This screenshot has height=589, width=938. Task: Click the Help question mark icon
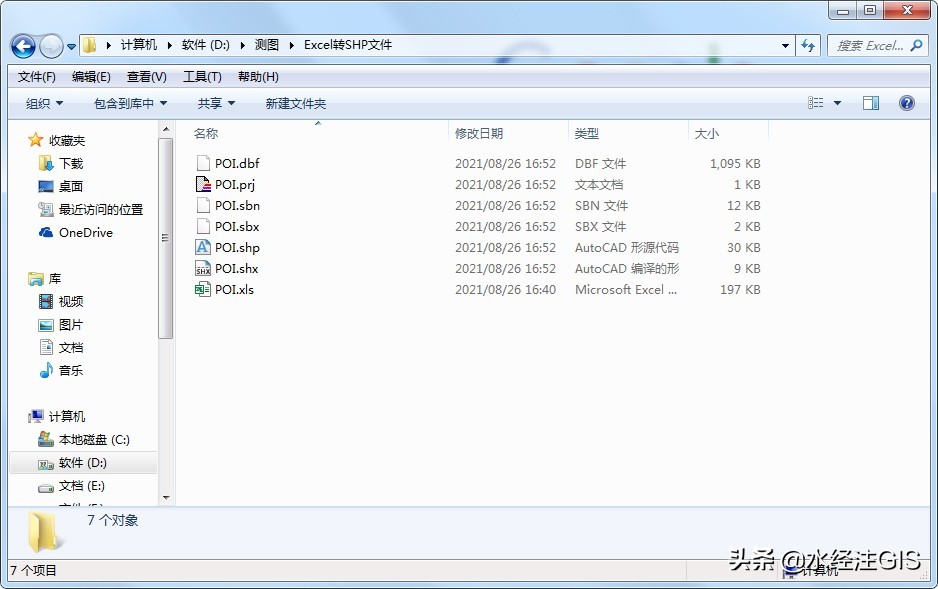pyautogui.click(x=906, y=102)
